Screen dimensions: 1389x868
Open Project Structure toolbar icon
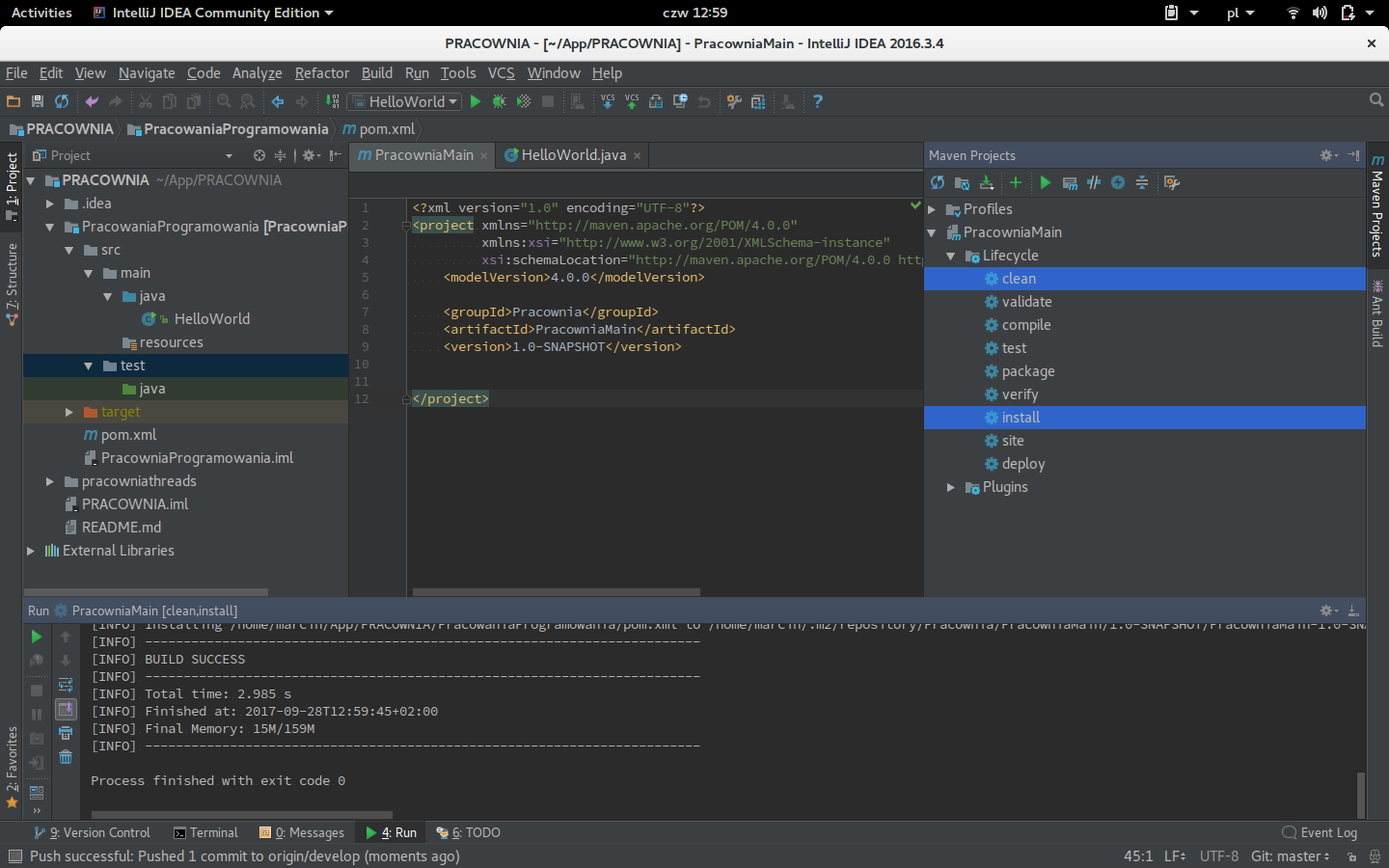tap(758, 101)
